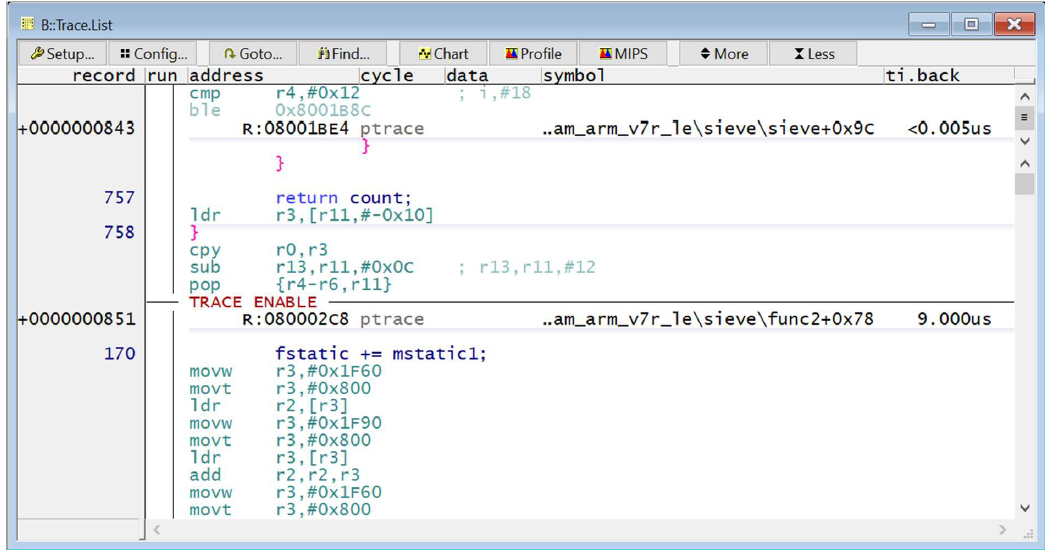
Task: Click the B::Trace.List window title icon
Action: coord(27,23)
